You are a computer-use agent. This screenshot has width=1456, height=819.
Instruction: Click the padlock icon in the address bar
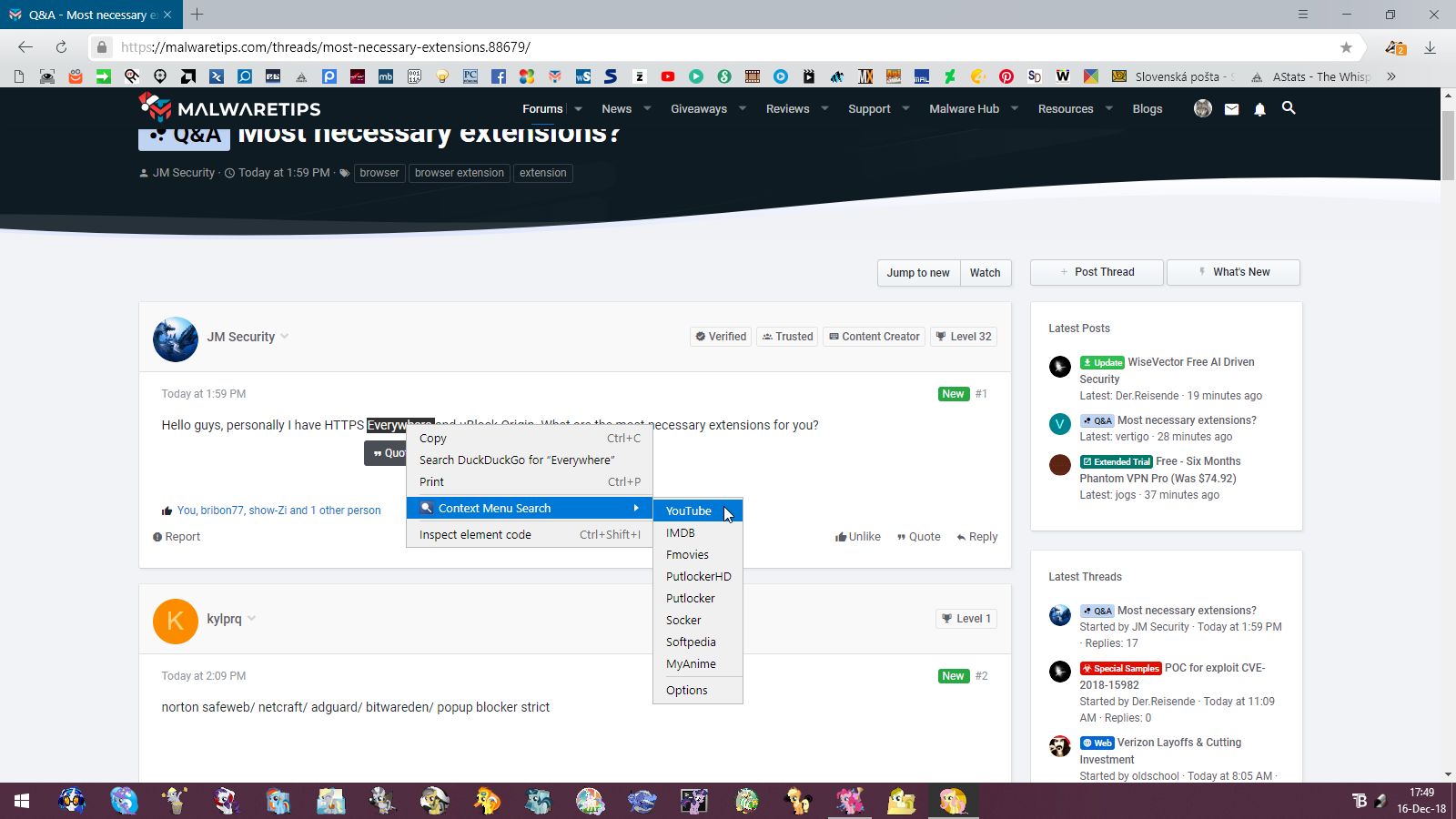pyautogui.click(x=102, y=47)
